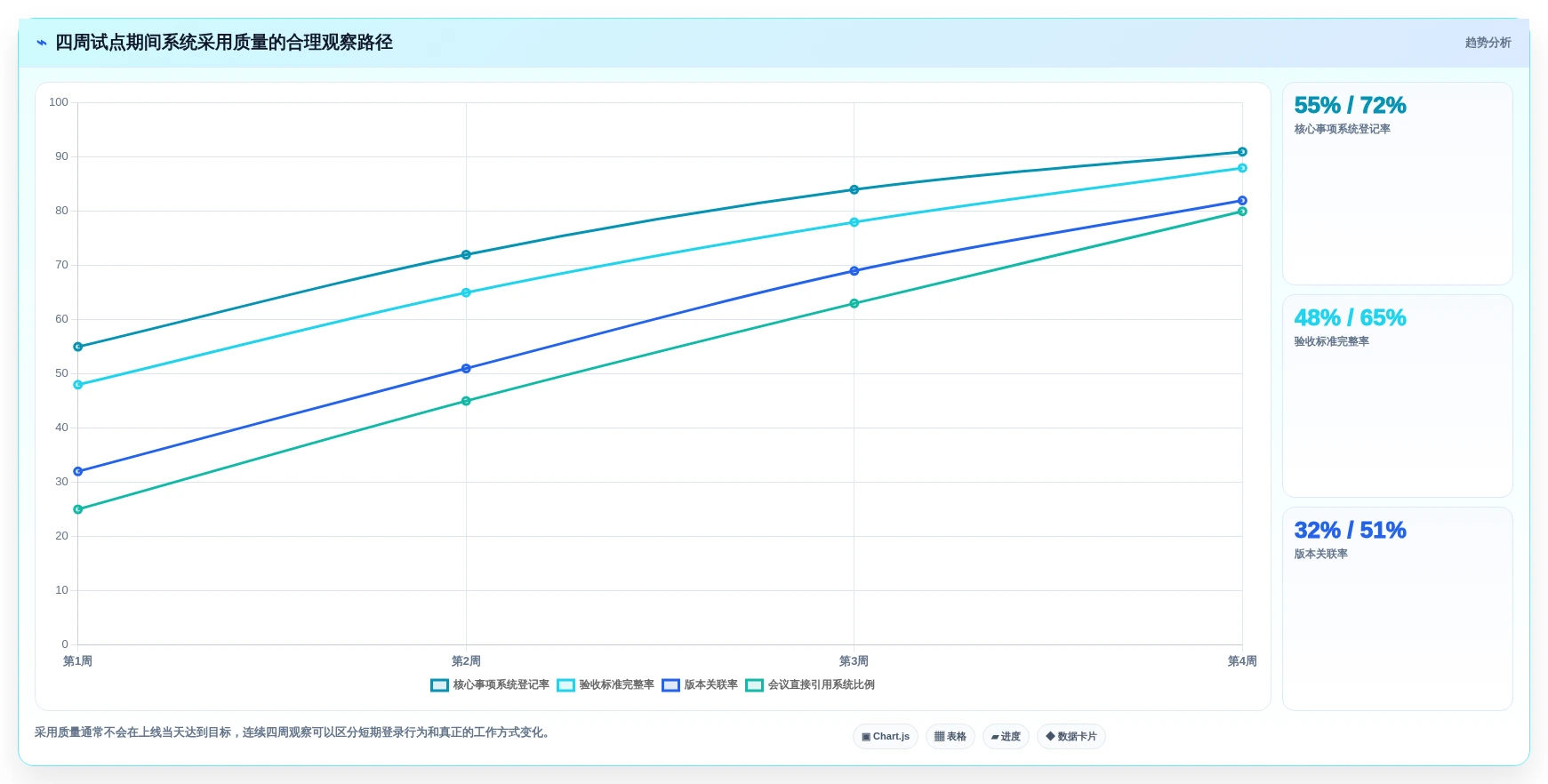Click the 趋势分析 label in header

click(x=1488, y=43)
